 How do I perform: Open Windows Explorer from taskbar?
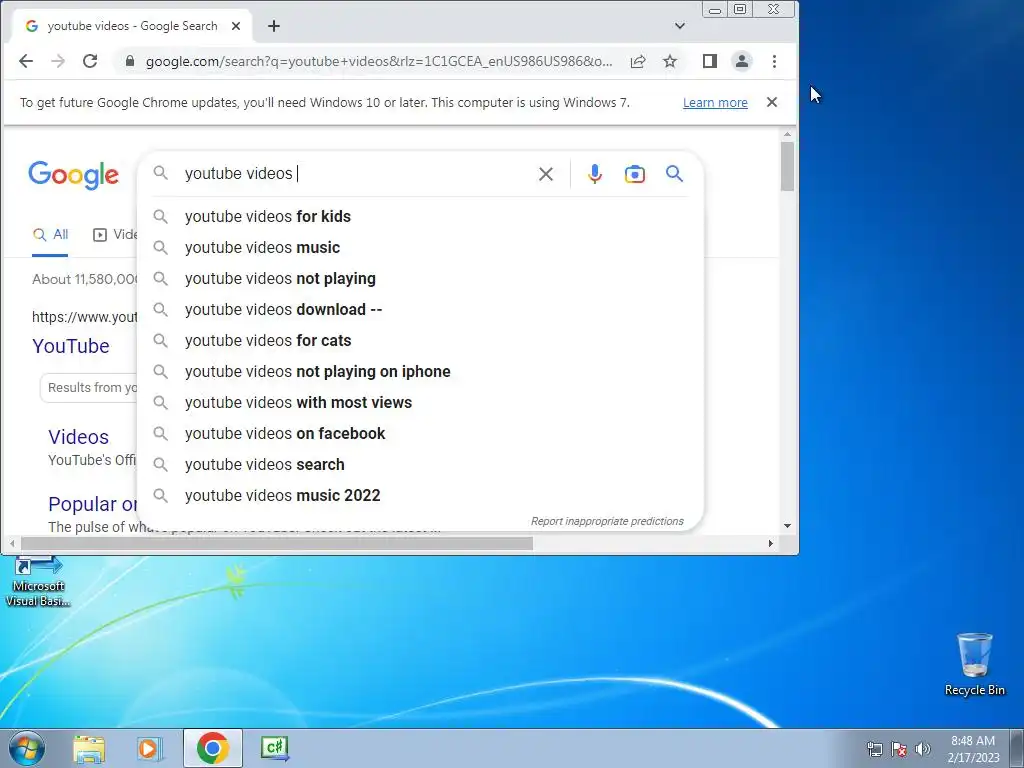coord(89,749)
